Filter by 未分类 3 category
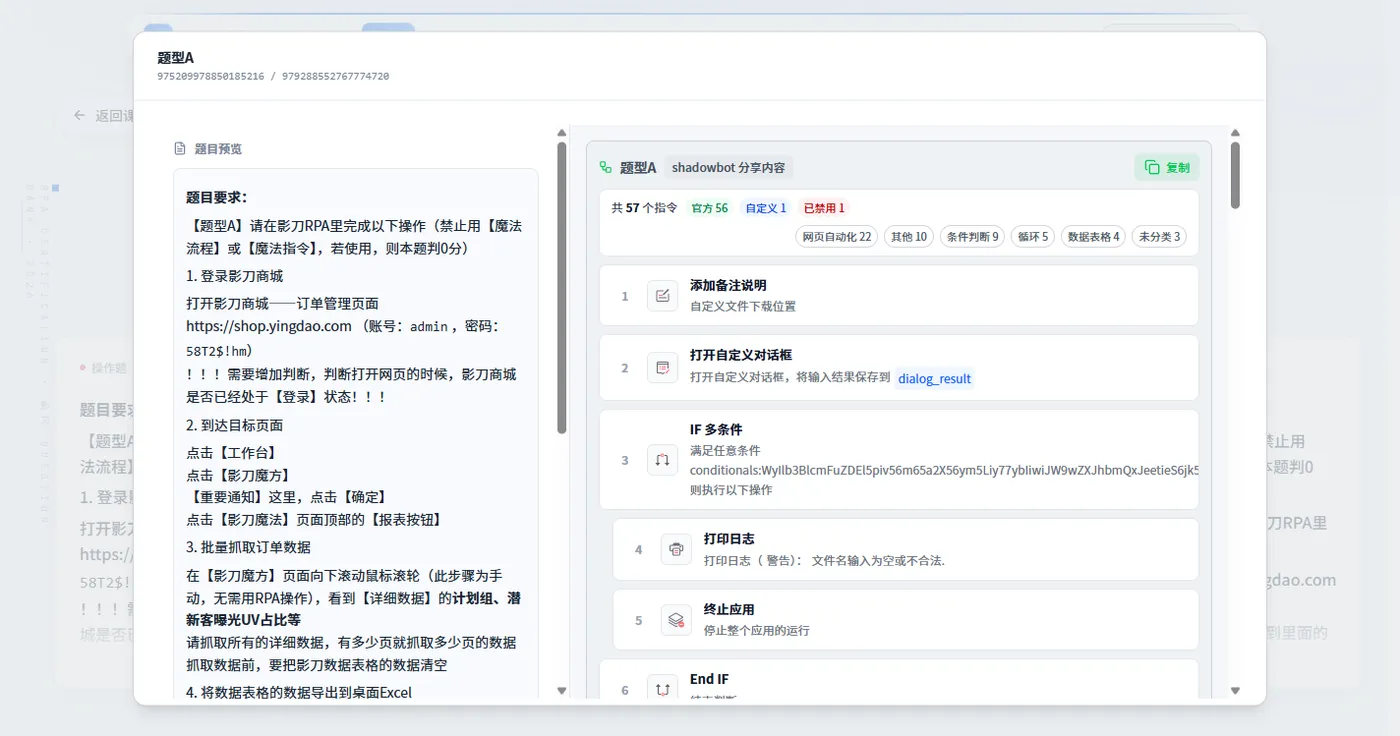This screenshot has width=1400, height=736. (x=1159, y=237)
